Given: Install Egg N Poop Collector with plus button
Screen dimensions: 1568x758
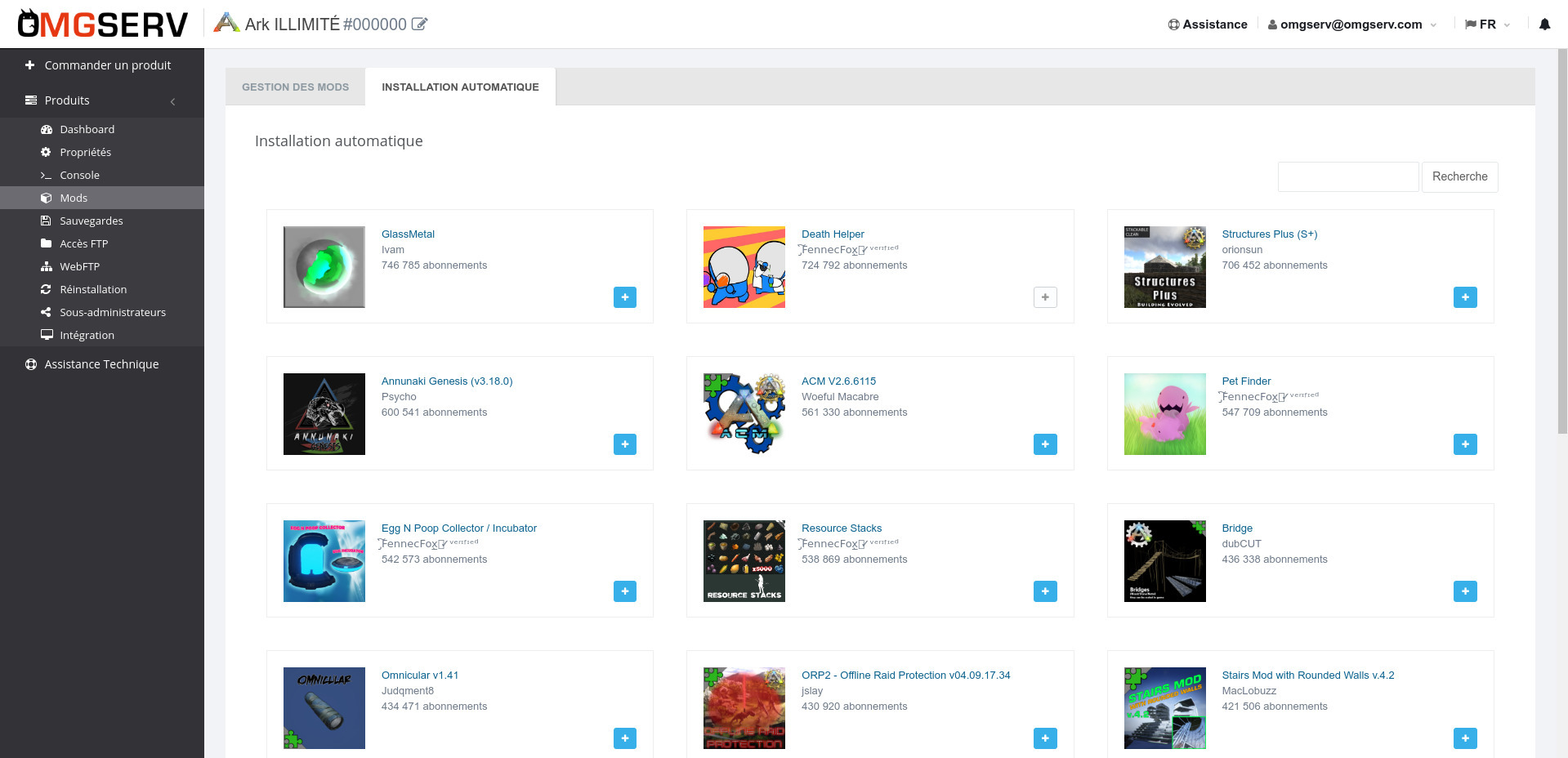Looking at the screenshot, I should coord(625,591).
